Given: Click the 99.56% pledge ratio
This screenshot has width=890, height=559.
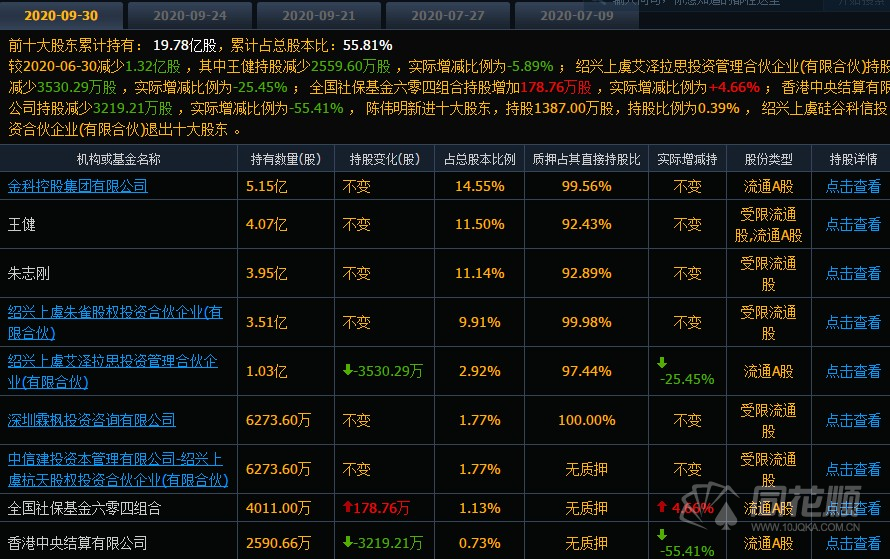Looking at the screenshot, I should (x=586, y=186).
